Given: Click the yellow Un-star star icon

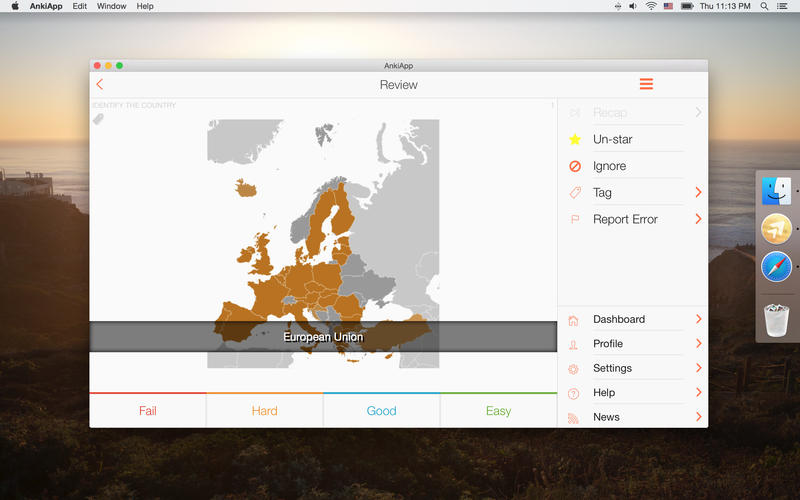Looking at the screenshot, I should (575, 140).
